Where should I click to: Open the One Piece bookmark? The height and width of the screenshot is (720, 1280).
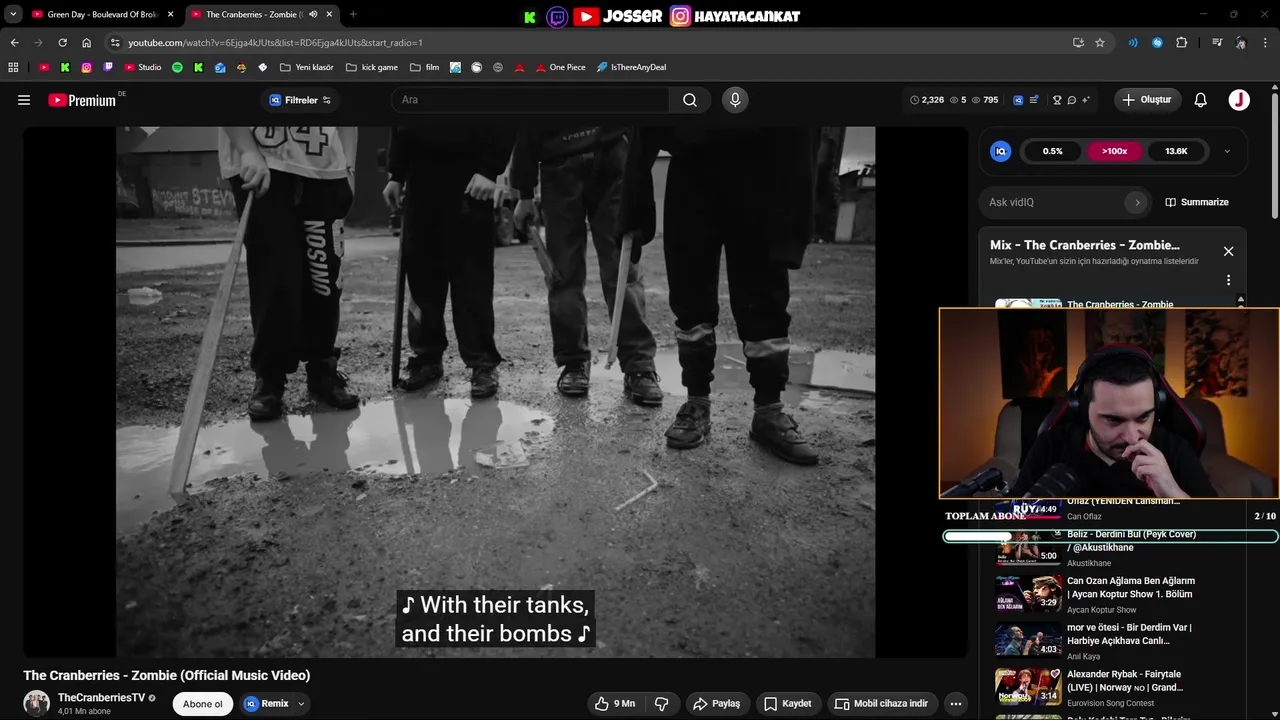[x=560, y=68]
